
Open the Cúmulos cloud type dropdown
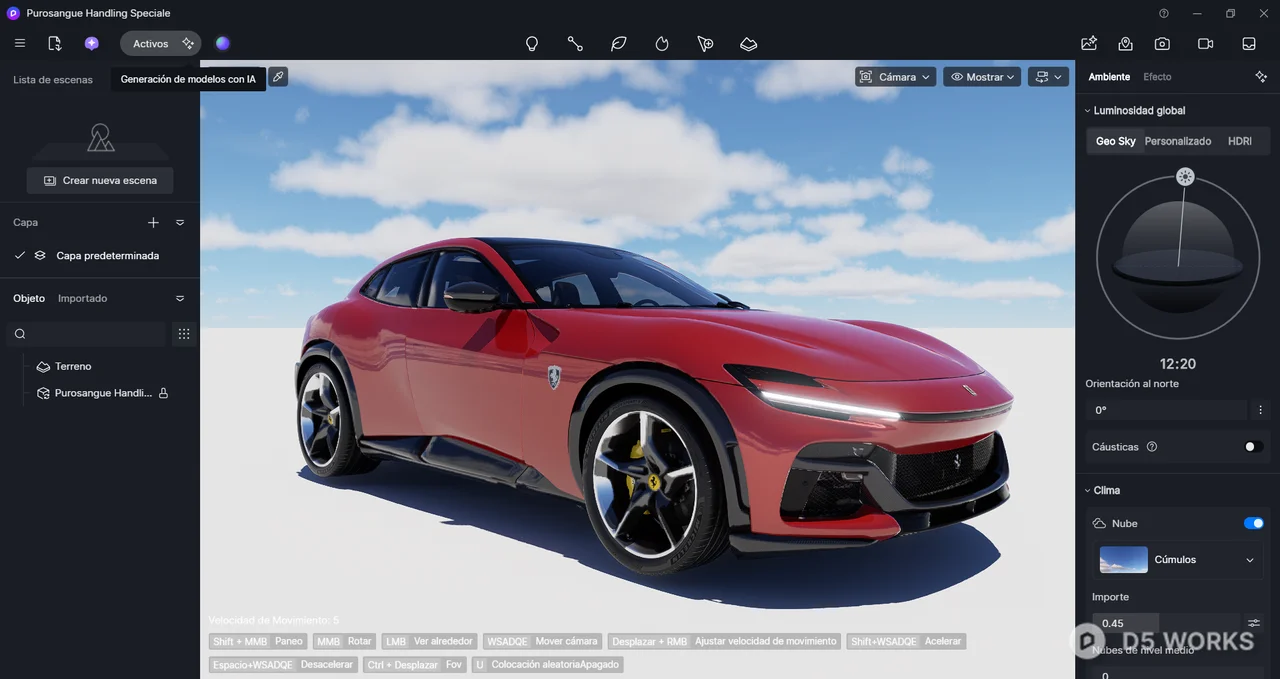[x=1179, y=560]
